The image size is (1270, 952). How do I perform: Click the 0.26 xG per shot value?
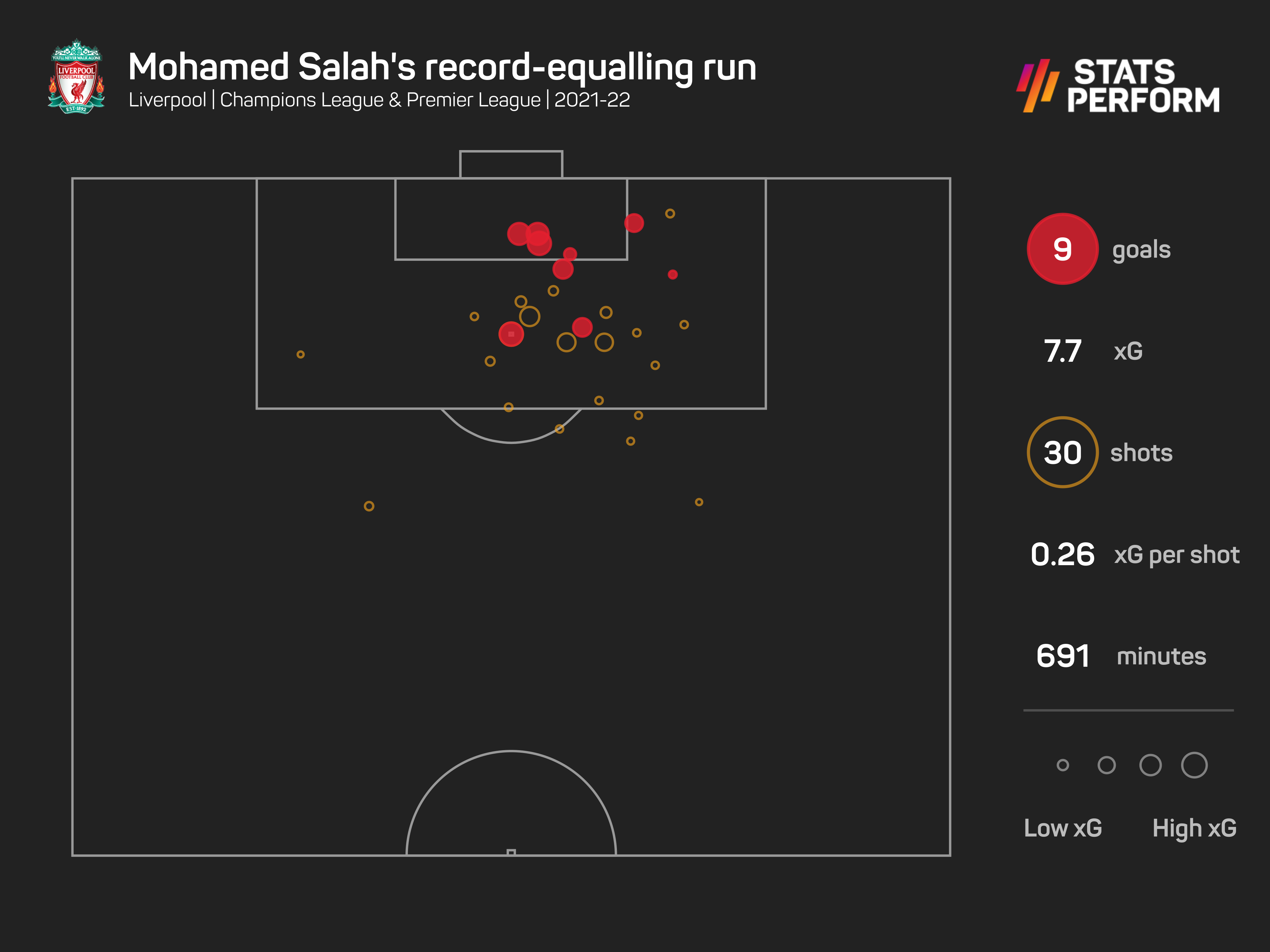[x=1062, y=554]
